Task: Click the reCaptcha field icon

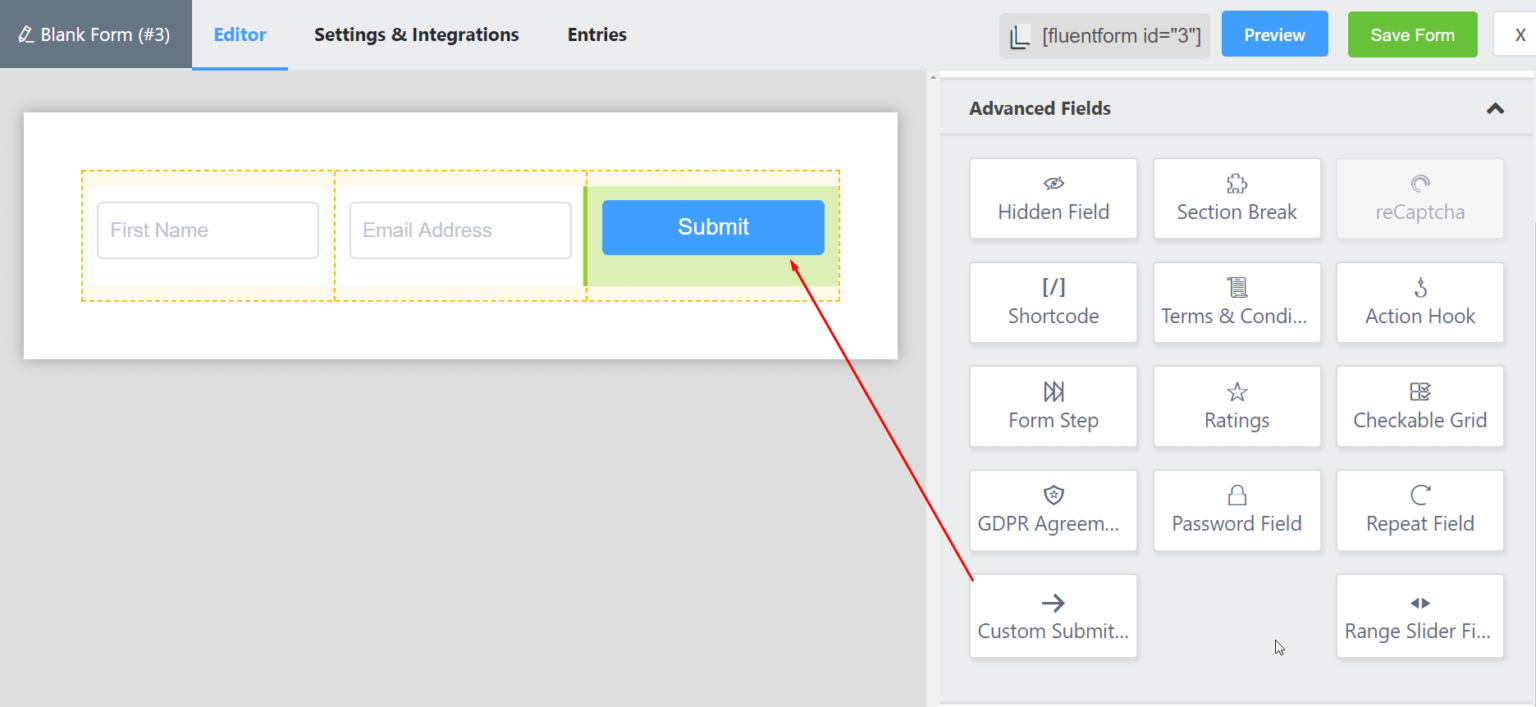Action: (1420, 198)
